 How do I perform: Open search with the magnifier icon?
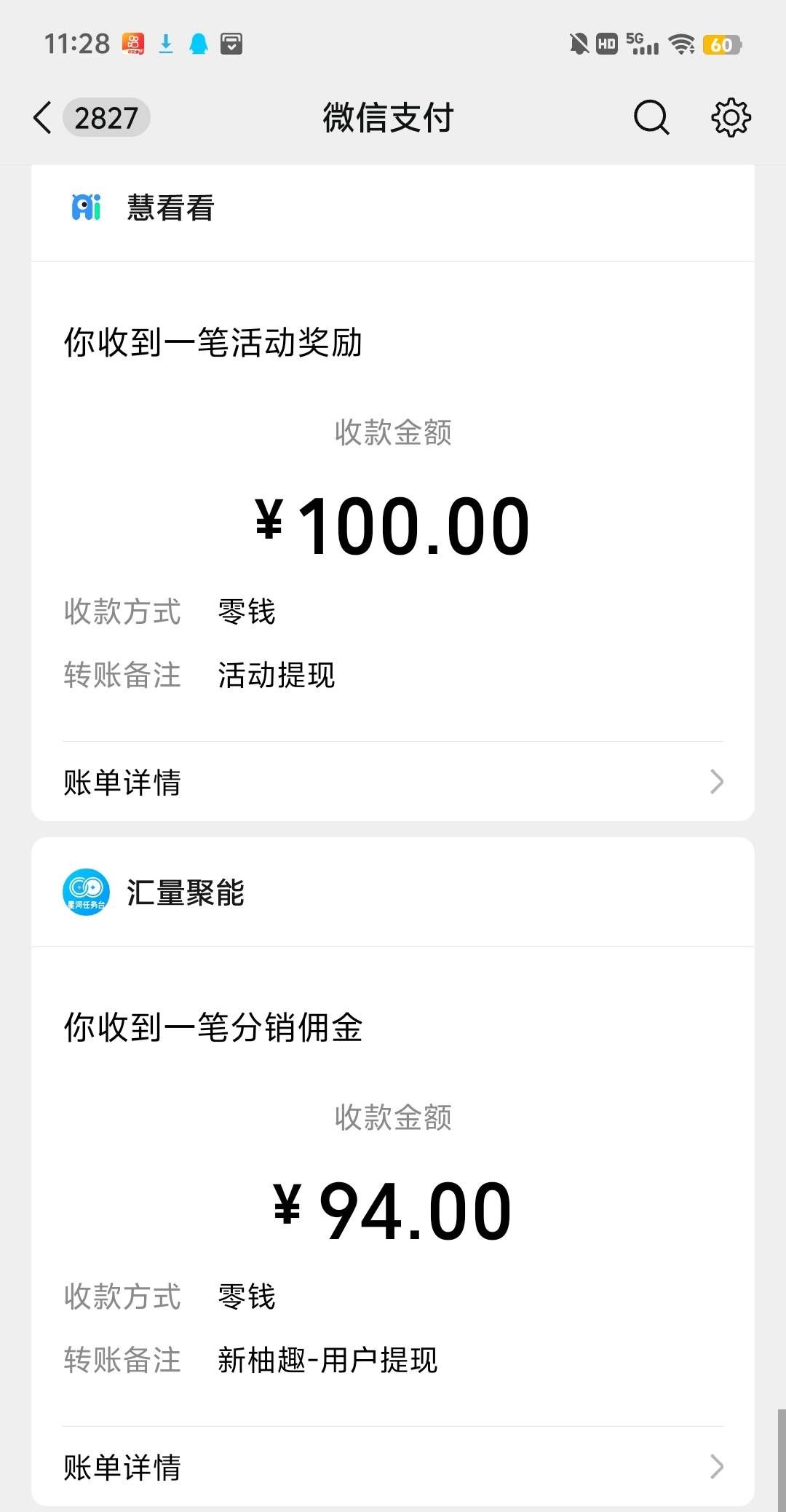click(651, 118)
